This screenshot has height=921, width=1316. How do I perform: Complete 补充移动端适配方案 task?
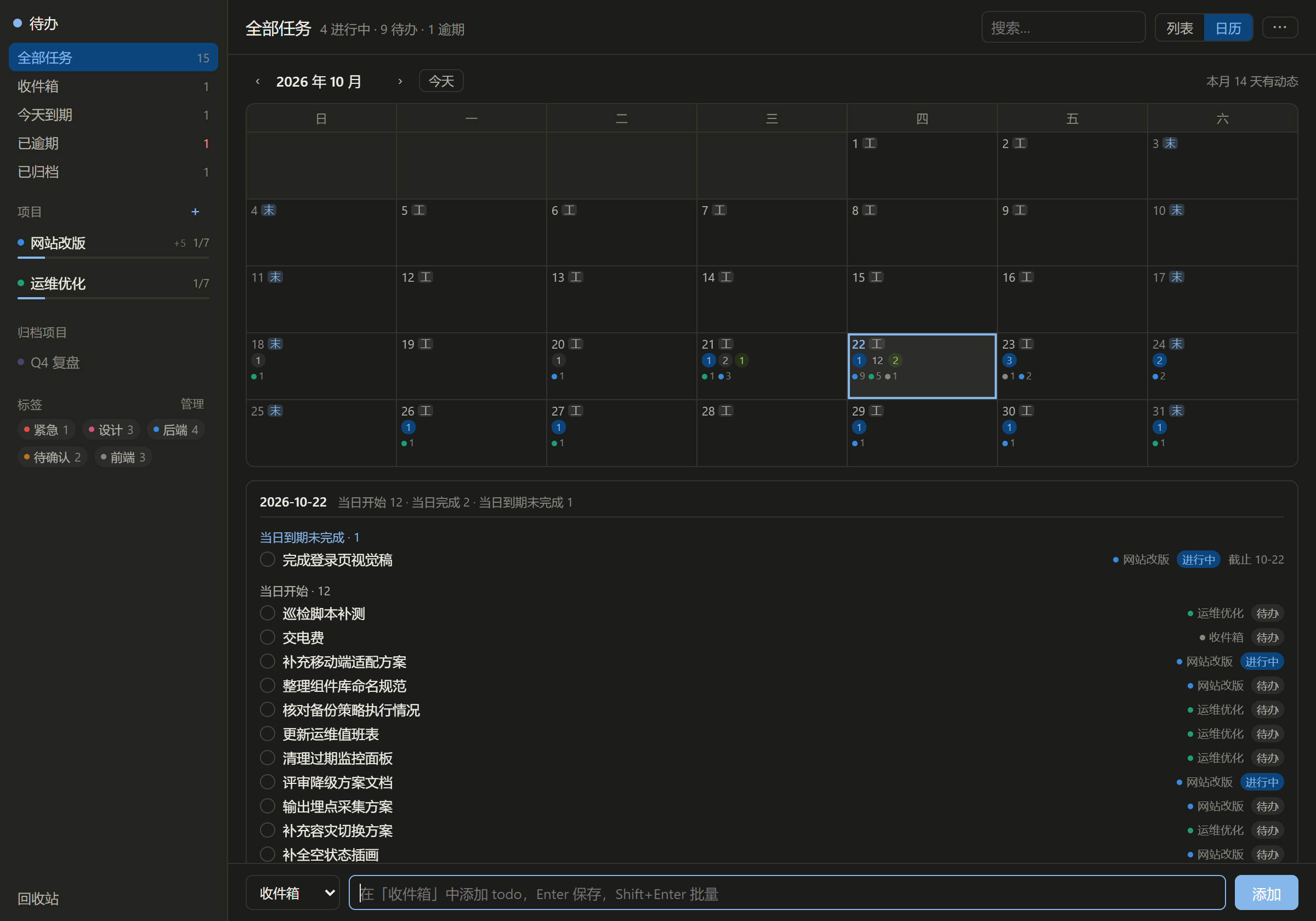pyautogui.click(x=268, y=661)
